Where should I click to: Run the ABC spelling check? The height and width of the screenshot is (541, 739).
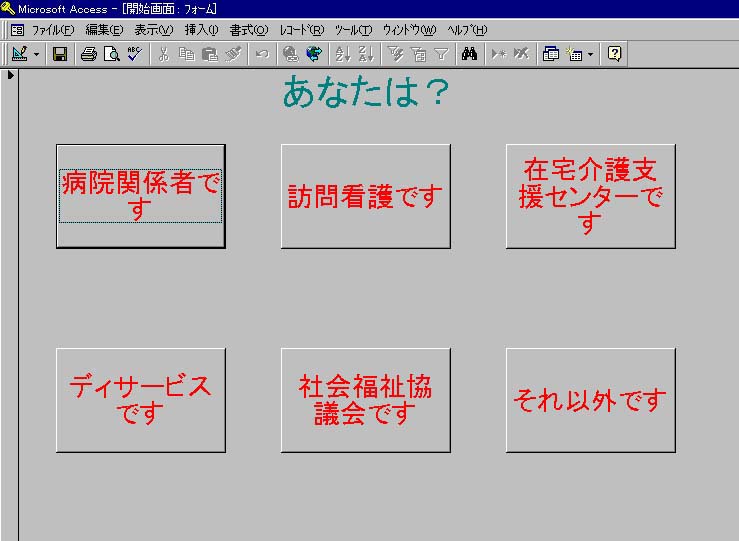pos(134,54)
